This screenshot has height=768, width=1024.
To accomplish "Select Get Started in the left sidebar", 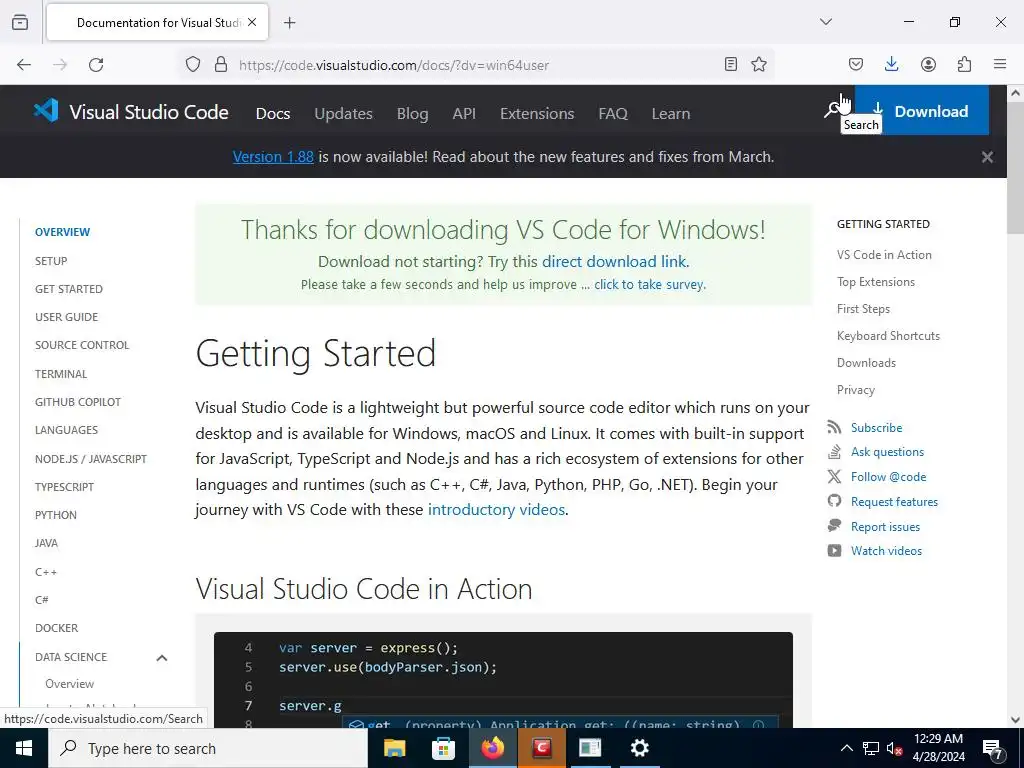I will coord(69,289).
